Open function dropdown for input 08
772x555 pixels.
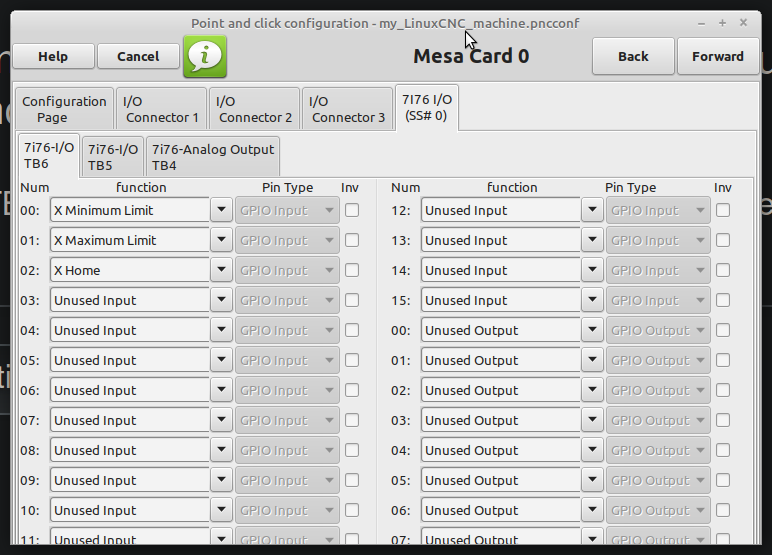(x=222, y=451)
